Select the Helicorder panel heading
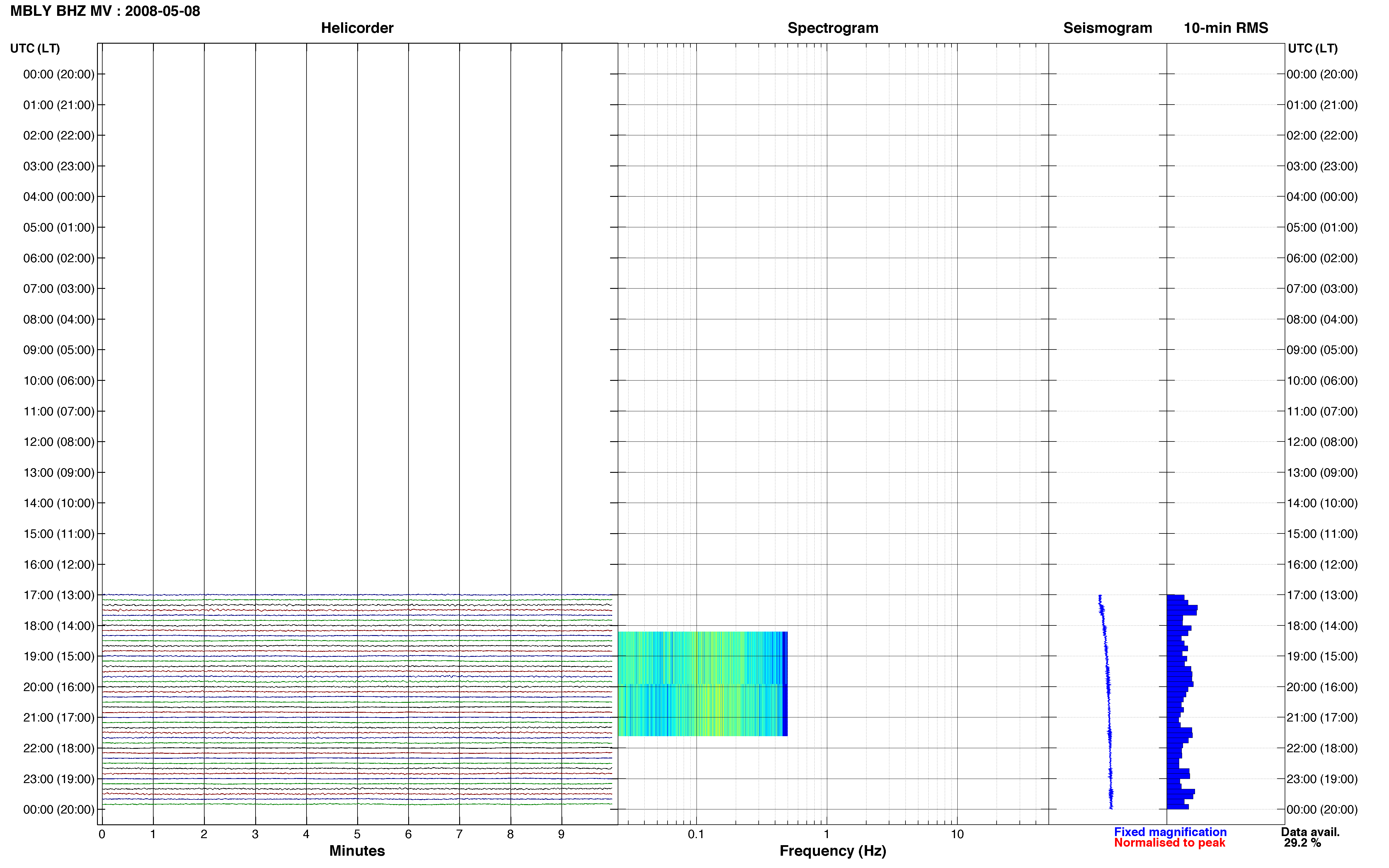 coord(357,28)
